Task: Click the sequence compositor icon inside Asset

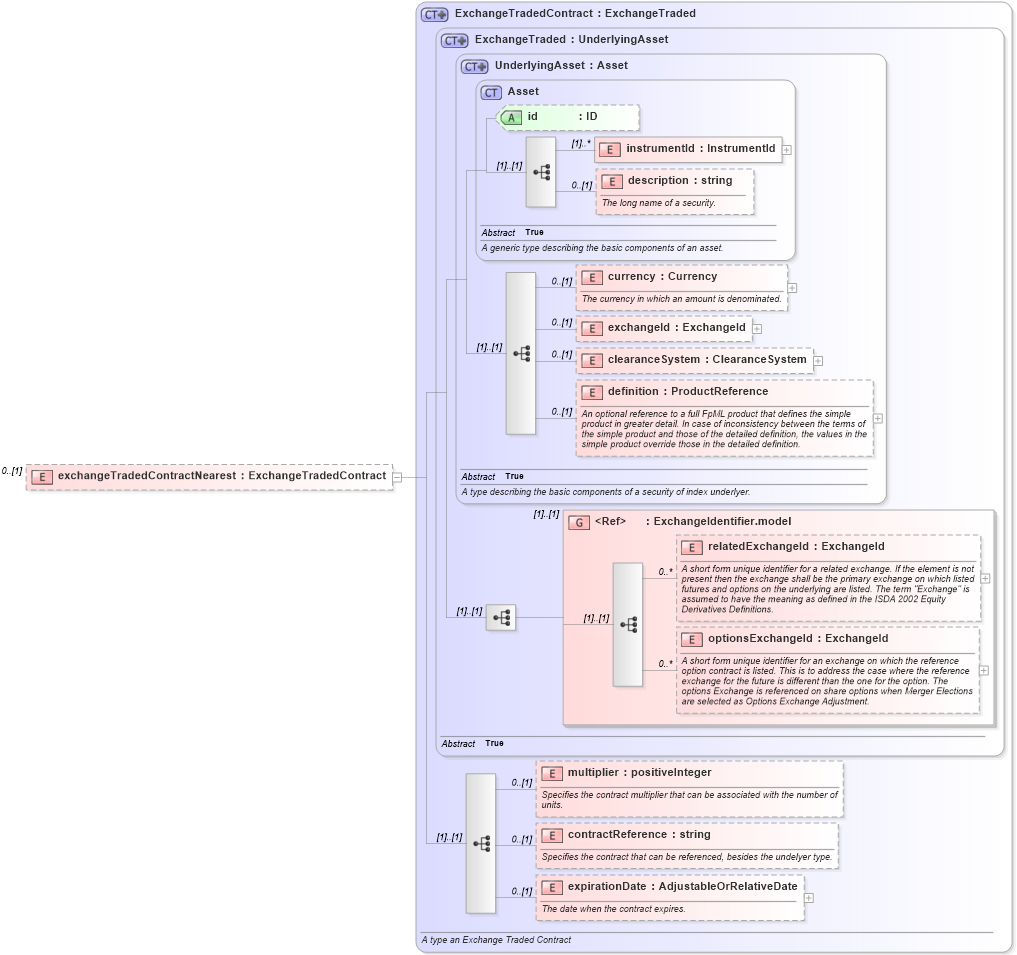Action: (x=541, y=172)
